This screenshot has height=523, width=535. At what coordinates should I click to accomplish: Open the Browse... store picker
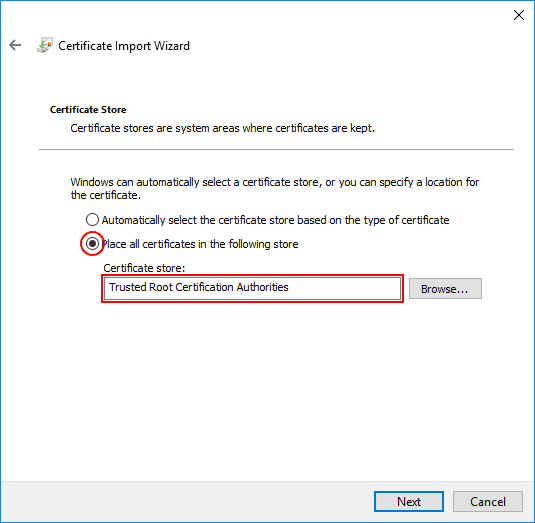445,289
